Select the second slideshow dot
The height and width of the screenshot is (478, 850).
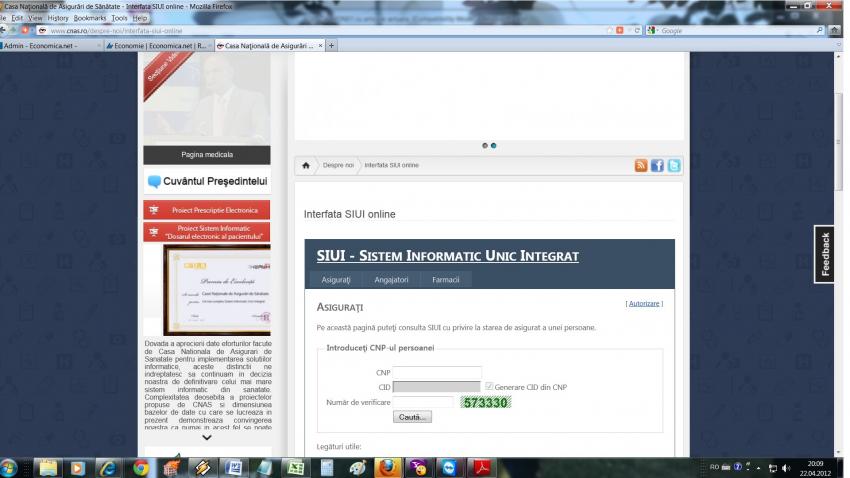tap(493, 145)
